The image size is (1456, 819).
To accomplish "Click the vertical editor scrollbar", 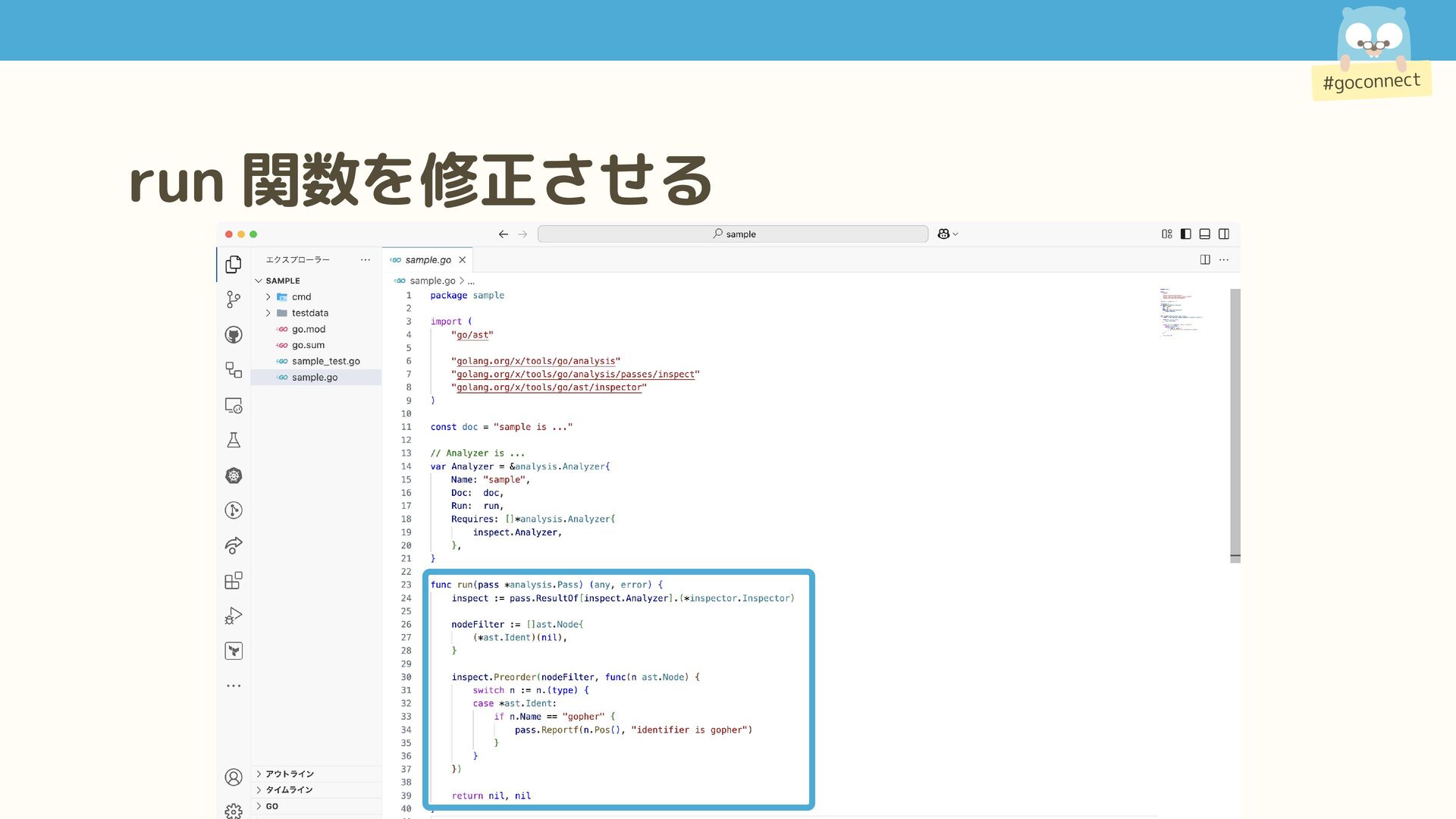I will (1235, 425).
